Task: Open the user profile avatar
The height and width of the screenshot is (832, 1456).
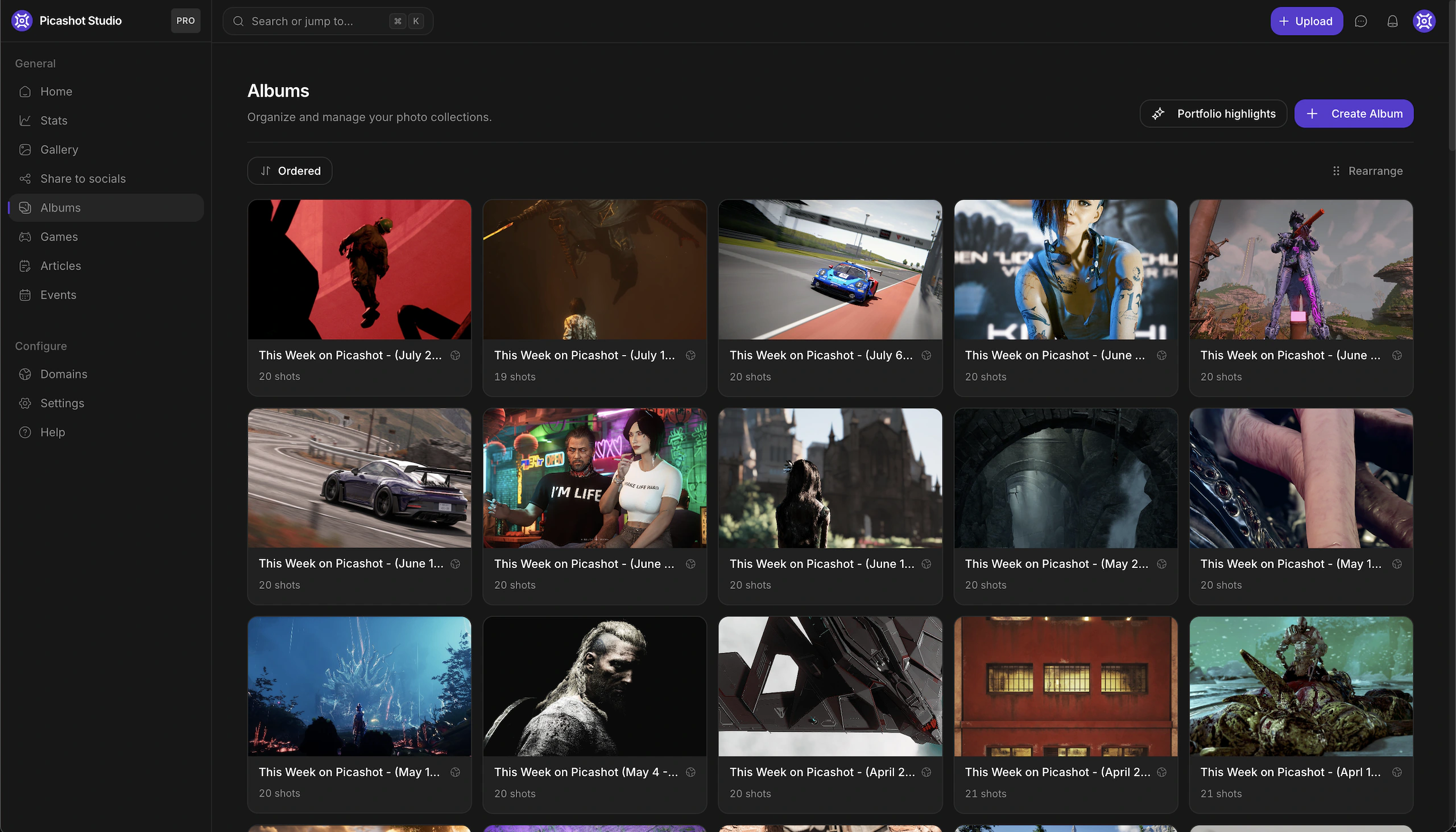Action: pyautogui.click(x=1424, y=21)
